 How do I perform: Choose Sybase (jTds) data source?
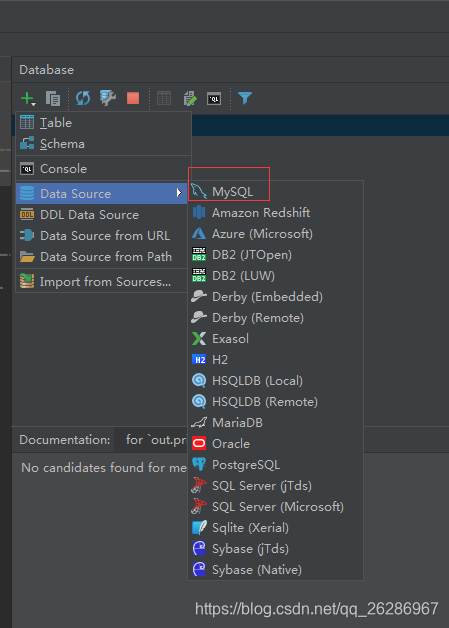[x=276, y=549]
